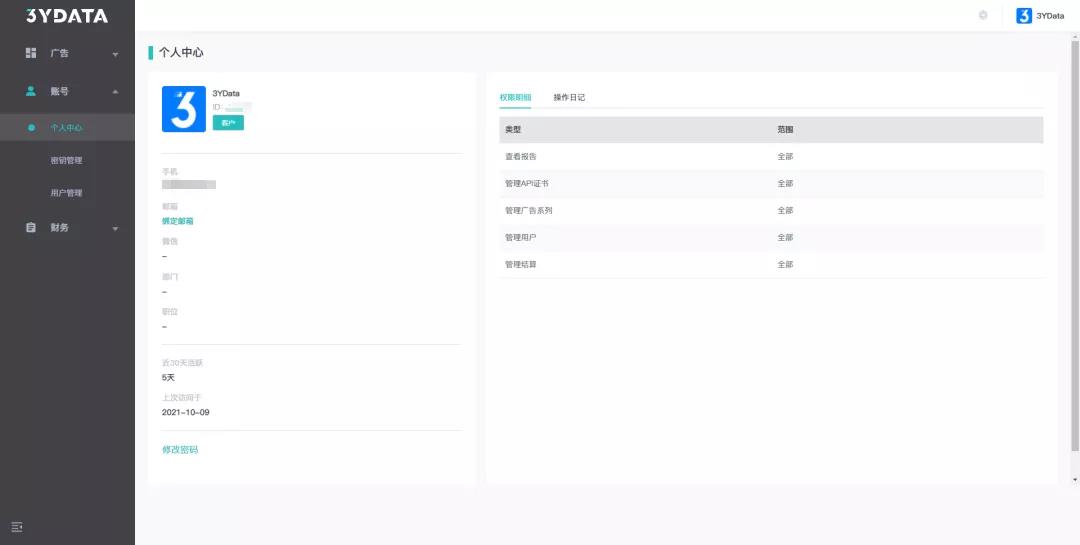Click the 管理API证书 permission row

click(771, 183)
